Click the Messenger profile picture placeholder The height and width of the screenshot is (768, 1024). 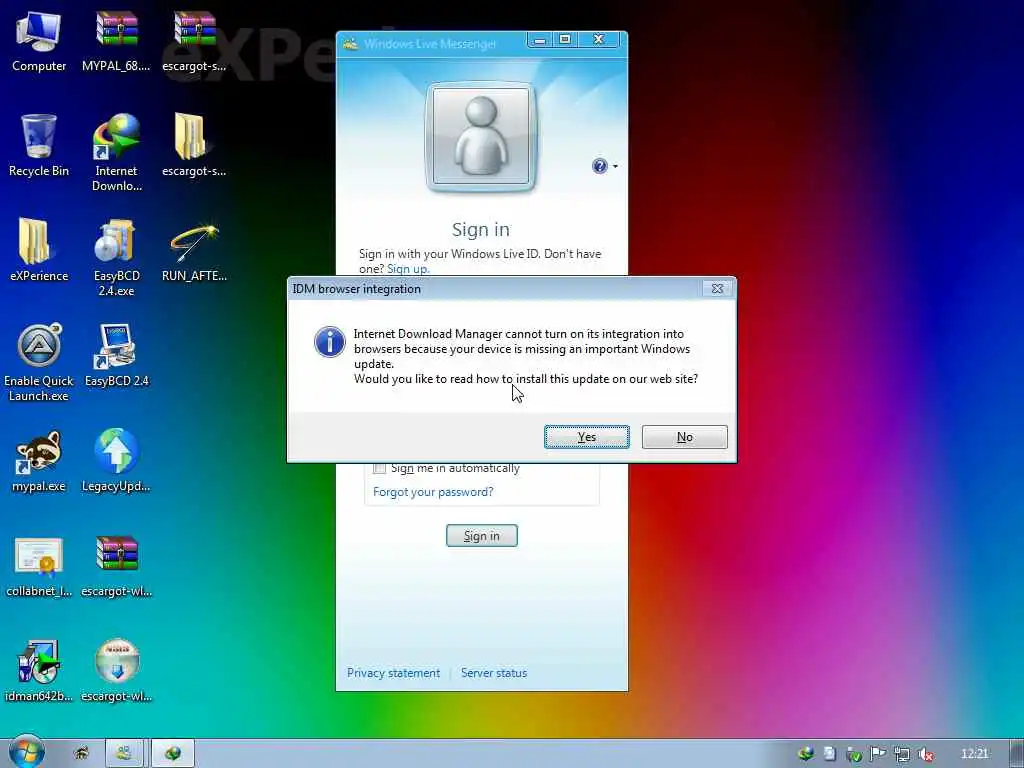[x=481, y=136]
